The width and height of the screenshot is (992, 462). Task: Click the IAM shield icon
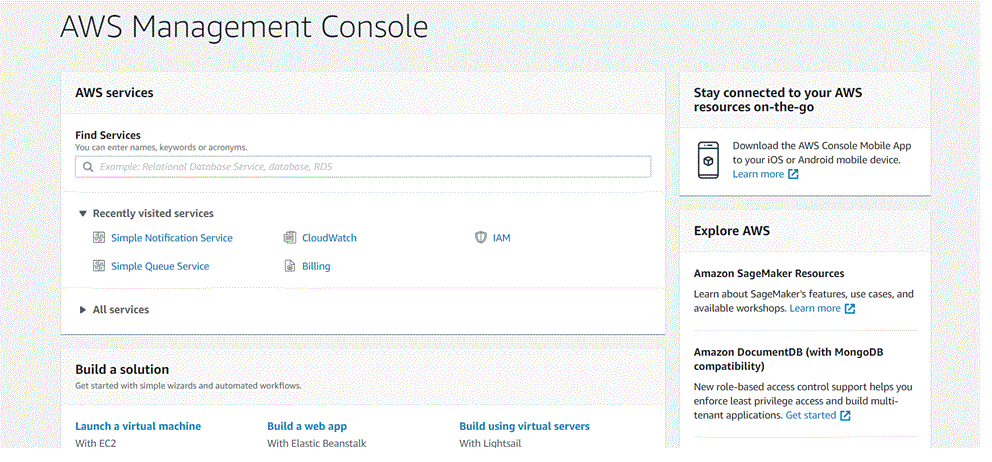(481, 238)
